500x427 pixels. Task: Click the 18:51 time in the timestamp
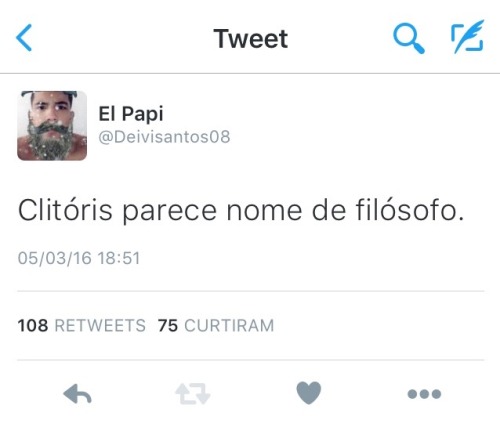coord(119,258)
